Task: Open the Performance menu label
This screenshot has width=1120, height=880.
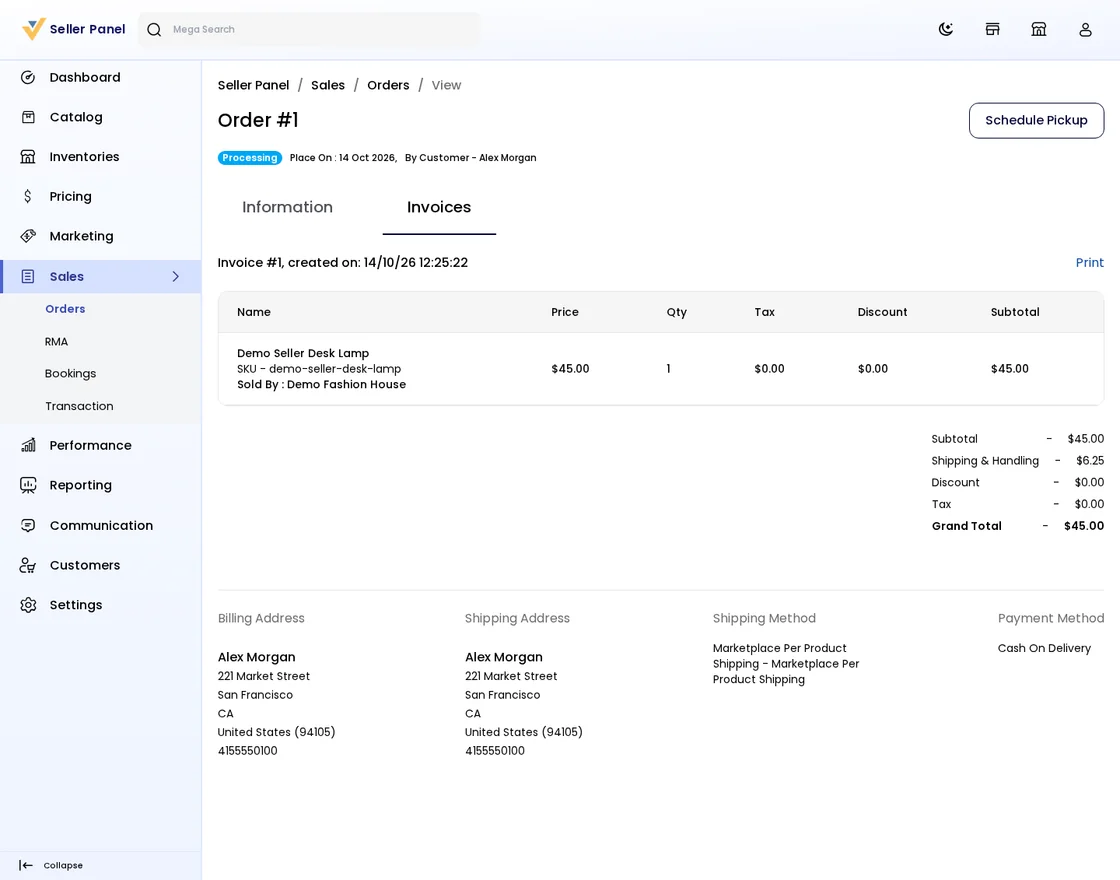Action: (91, 445)
